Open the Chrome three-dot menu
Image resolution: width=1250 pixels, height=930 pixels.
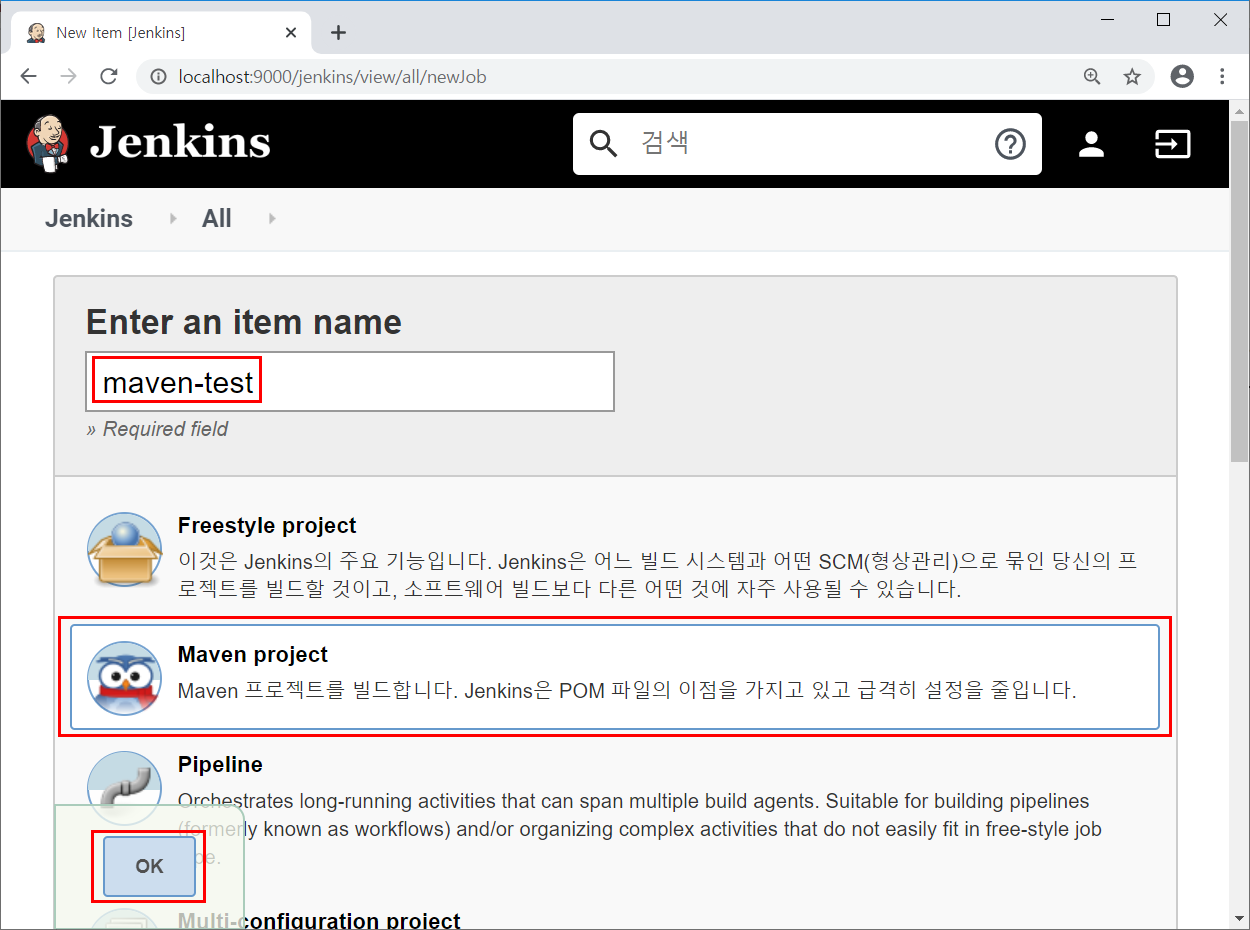click(x=1222, y=77)
